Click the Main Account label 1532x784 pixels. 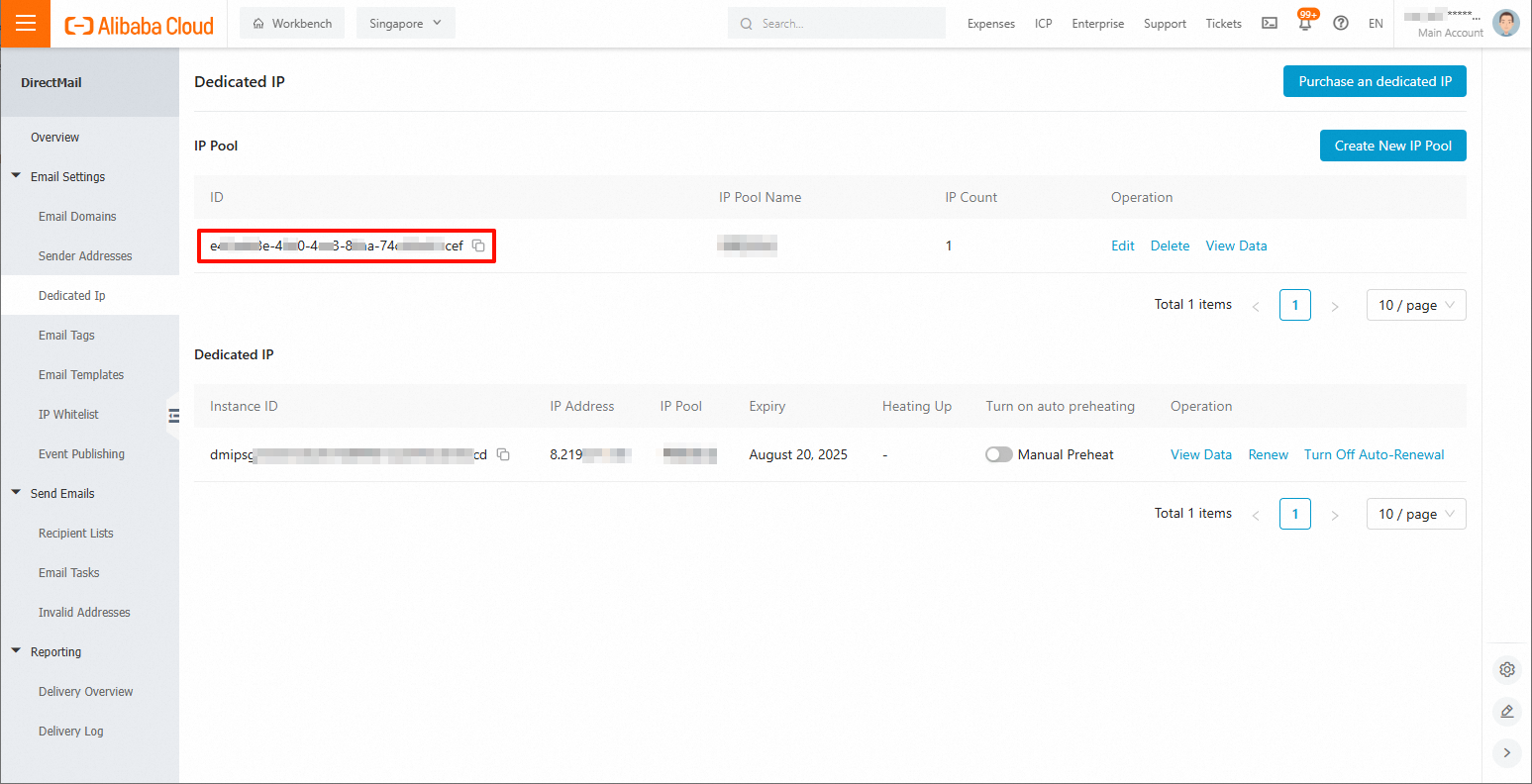tap(1451, 33)
